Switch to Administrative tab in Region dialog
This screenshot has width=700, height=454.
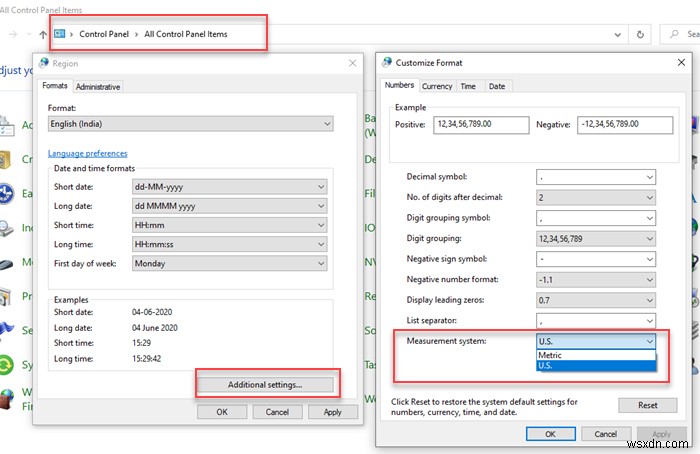[x=98, y=87]
